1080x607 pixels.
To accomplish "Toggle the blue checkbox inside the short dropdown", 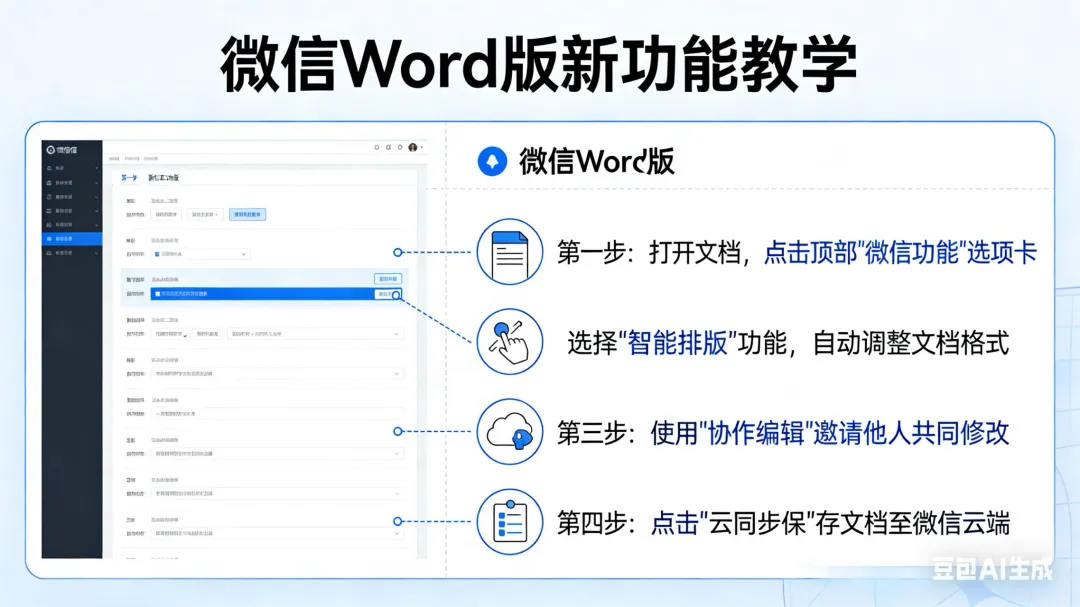I will point(157,254).
